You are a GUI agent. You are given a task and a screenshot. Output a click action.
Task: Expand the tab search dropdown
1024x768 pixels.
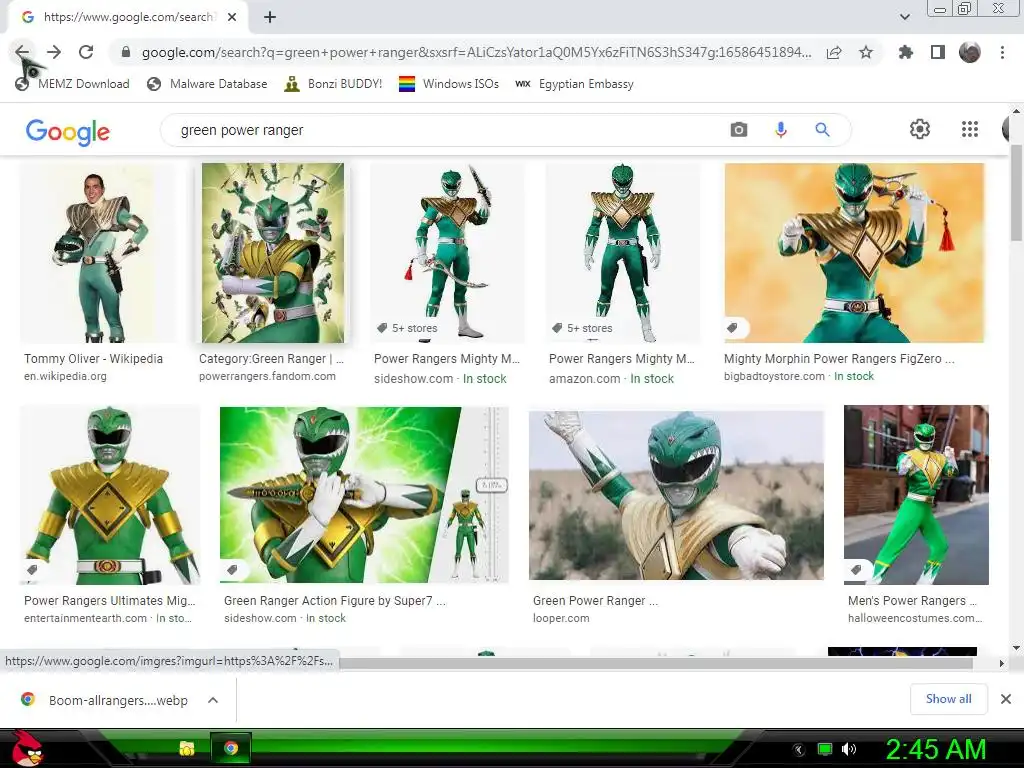(904, 17)
